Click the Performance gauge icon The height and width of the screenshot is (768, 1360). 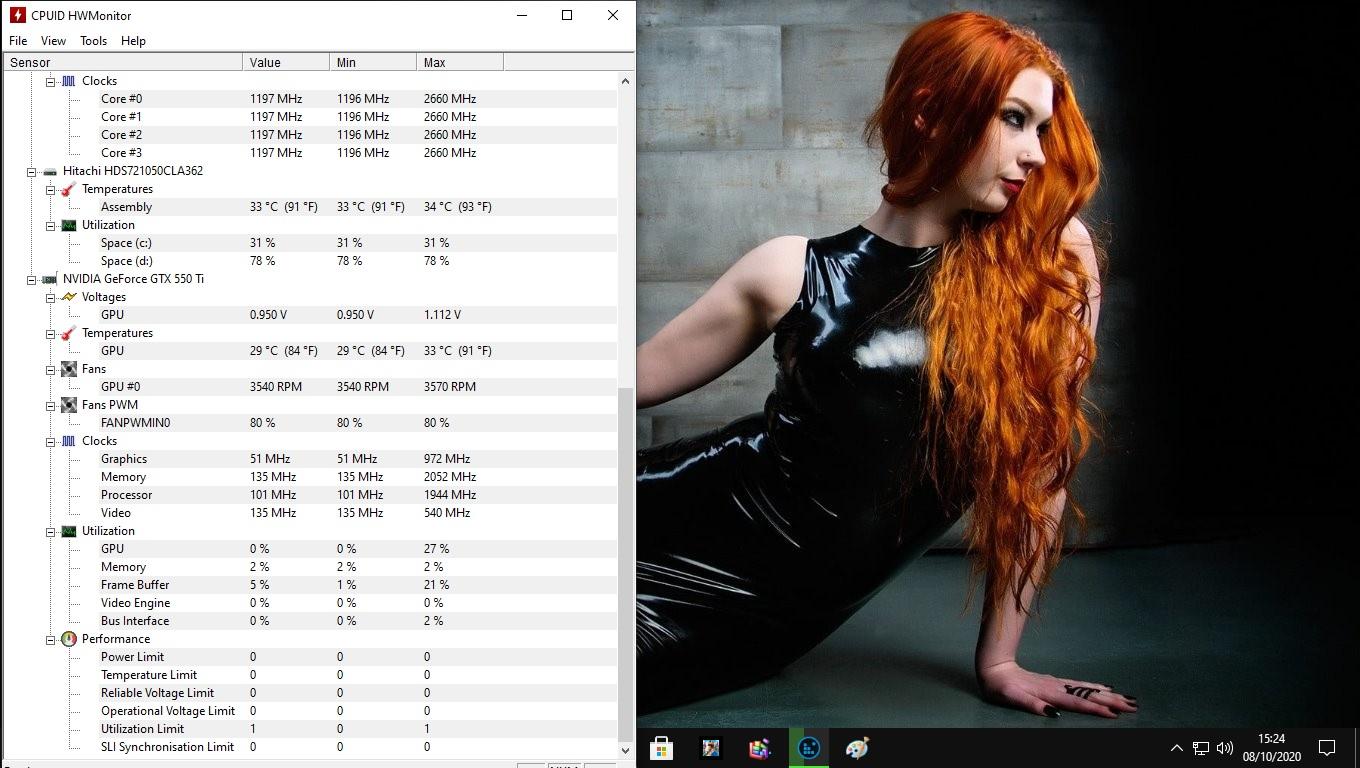pyautogui.click(x=68, y=639)
